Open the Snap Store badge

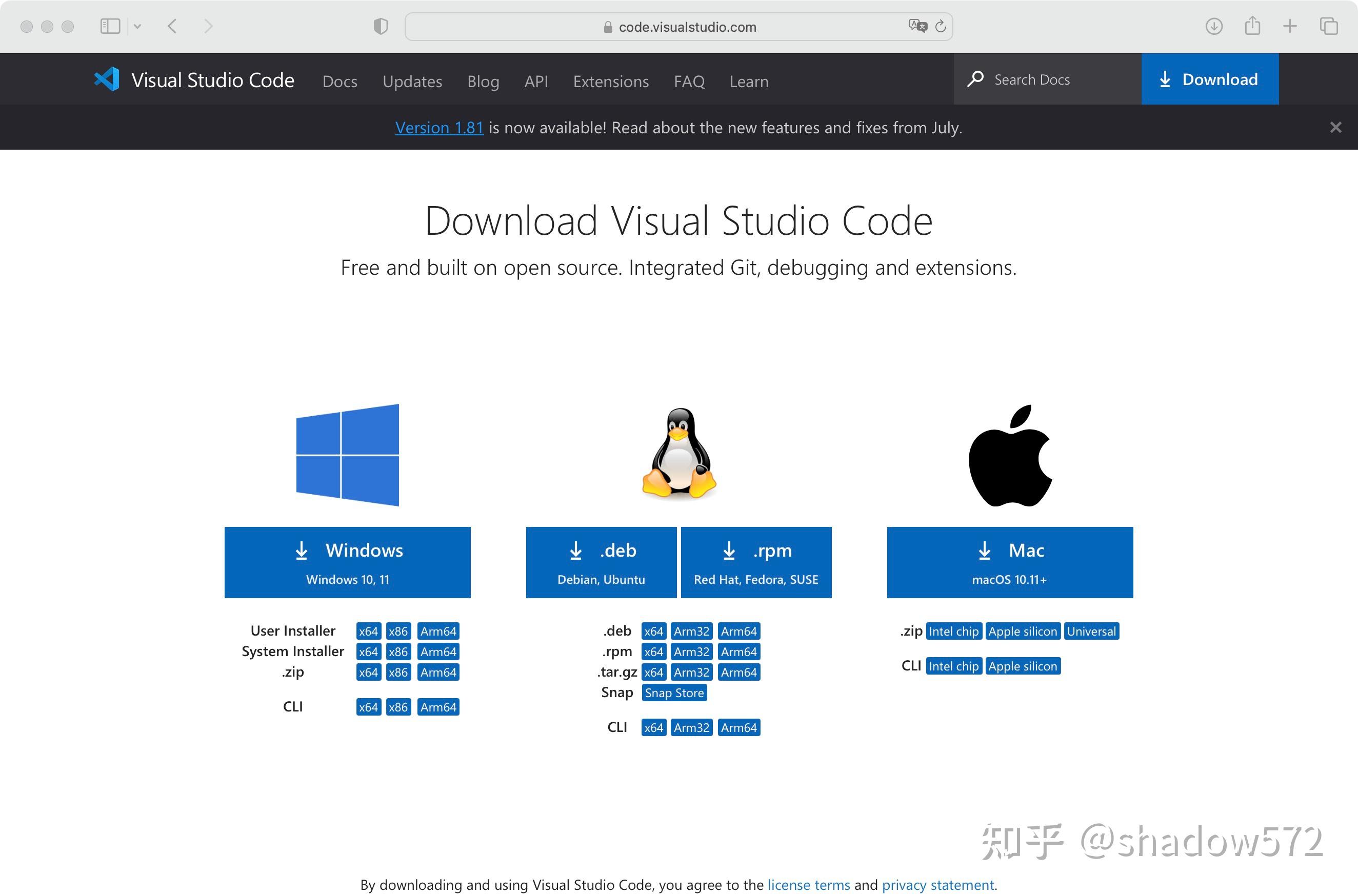(674, 693)
